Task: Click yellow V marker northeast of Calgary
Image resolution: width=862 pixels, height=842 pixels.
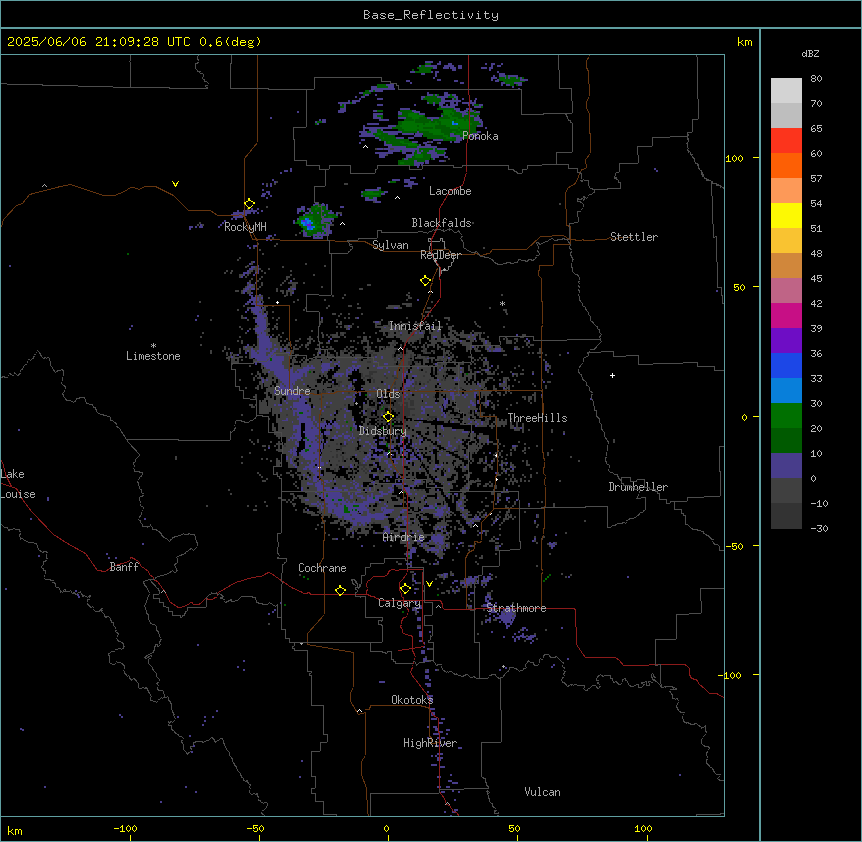Action: (x=429, y=584)
